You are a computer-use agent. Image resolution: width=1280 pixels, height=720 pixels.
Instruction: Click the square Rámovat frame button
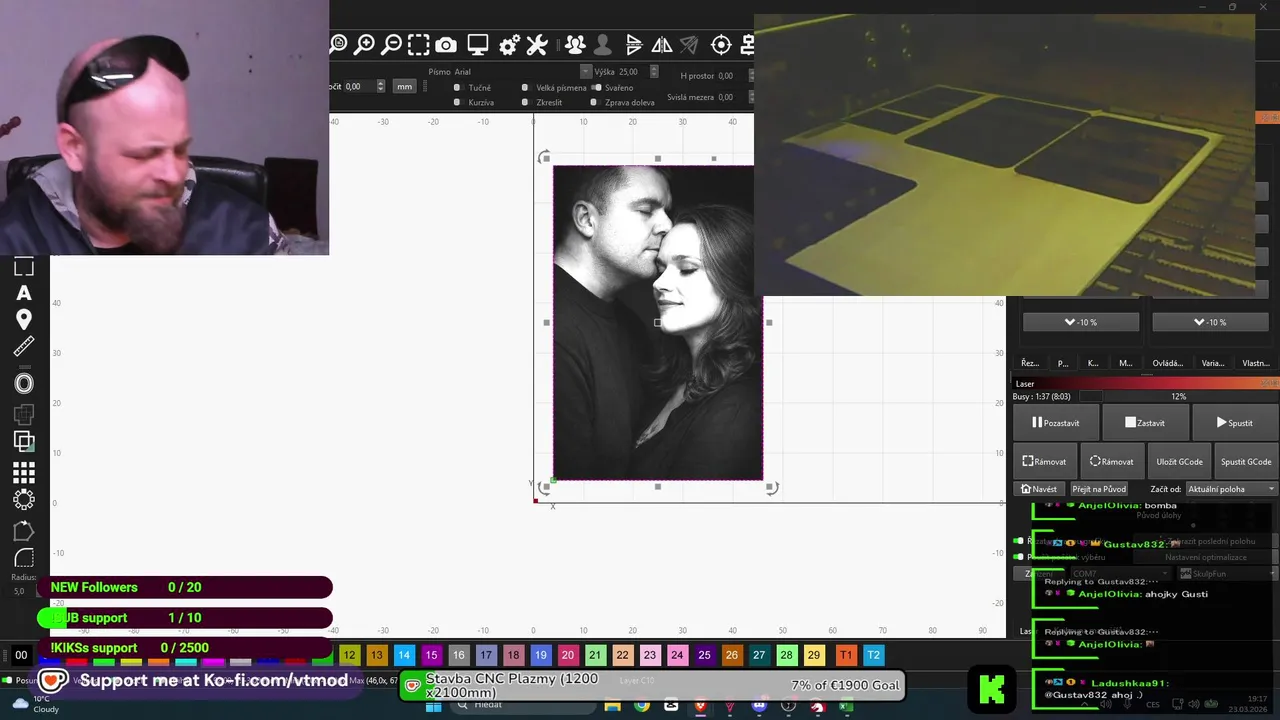point(1045,461)
